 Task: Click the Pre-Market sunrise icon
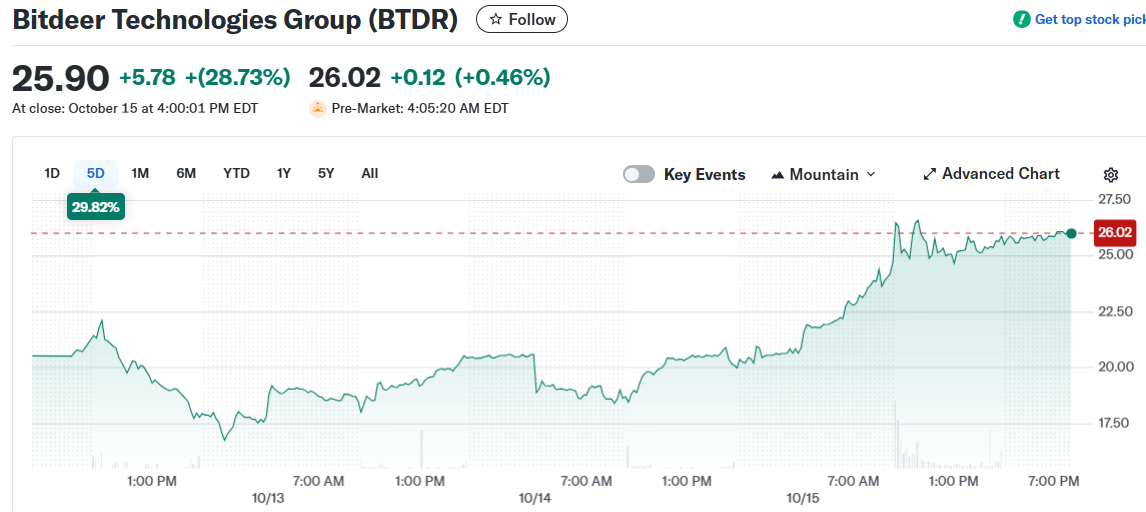point(318,108)
